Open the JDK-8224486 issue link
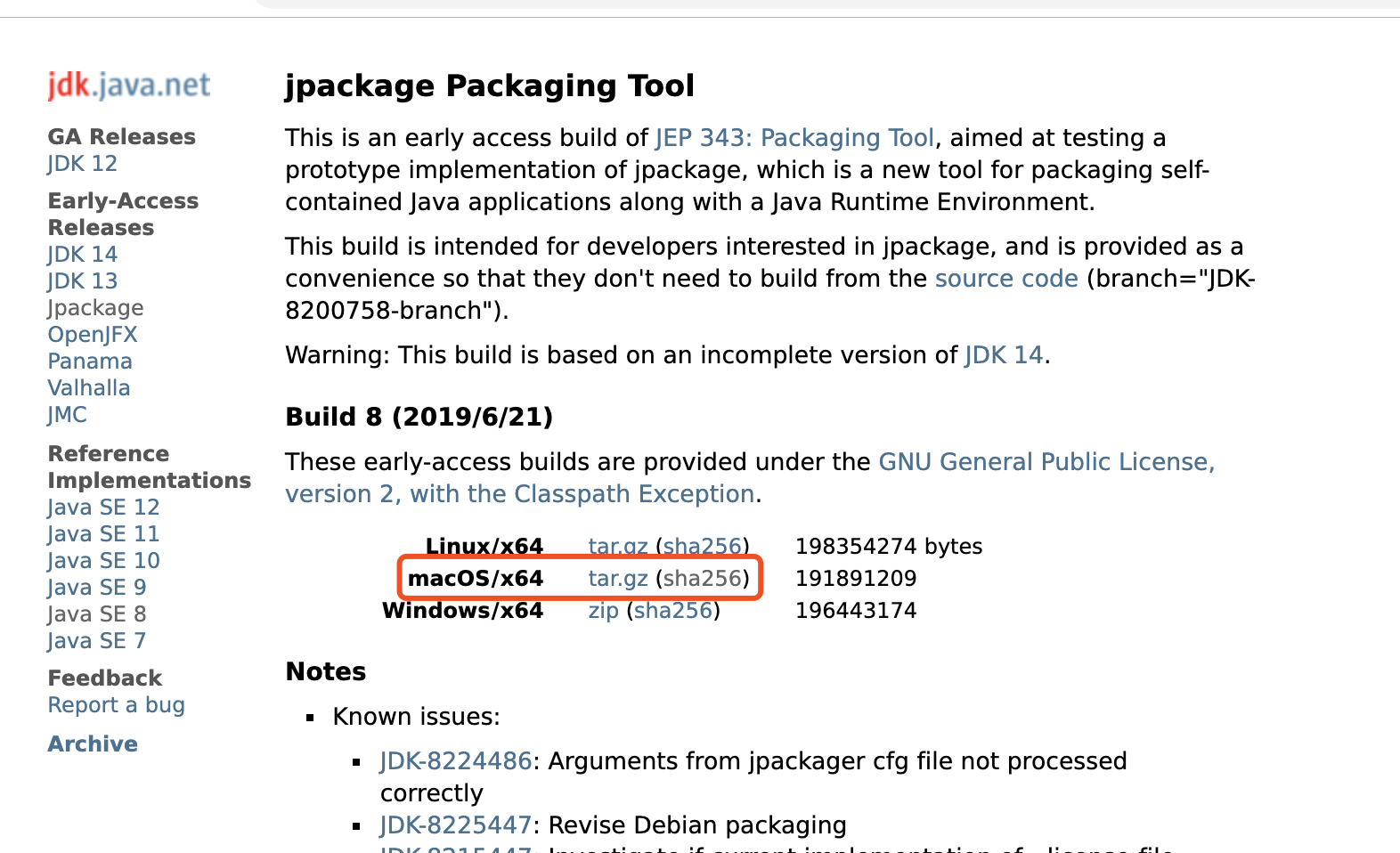This screenshot has width=1400, height=853. tap(454, 761)
